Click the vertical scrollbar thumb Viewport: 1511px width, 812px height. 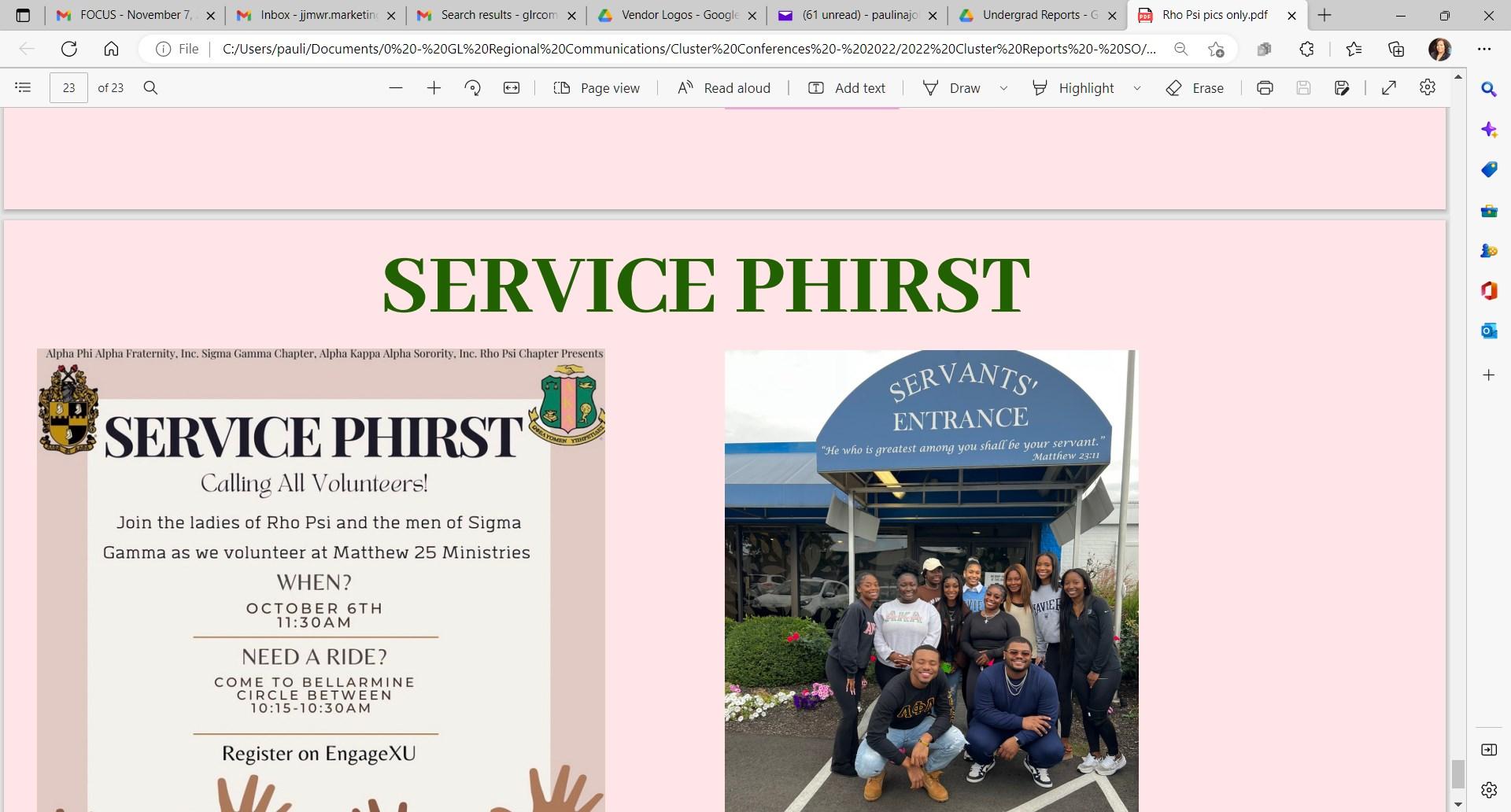[1457, 773]
